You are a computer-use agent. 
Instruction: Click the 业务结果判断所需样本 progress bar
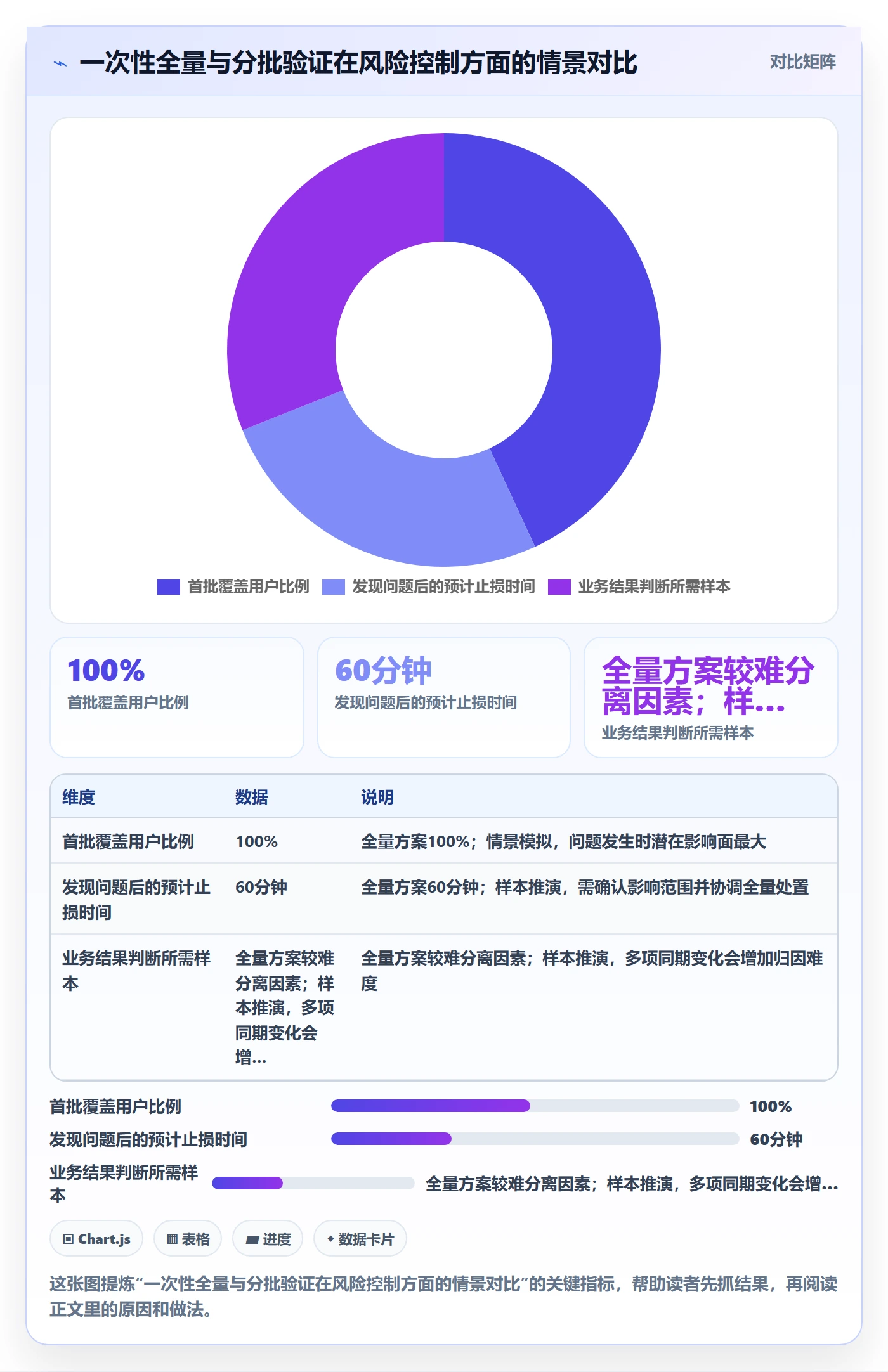(313, 1183)
